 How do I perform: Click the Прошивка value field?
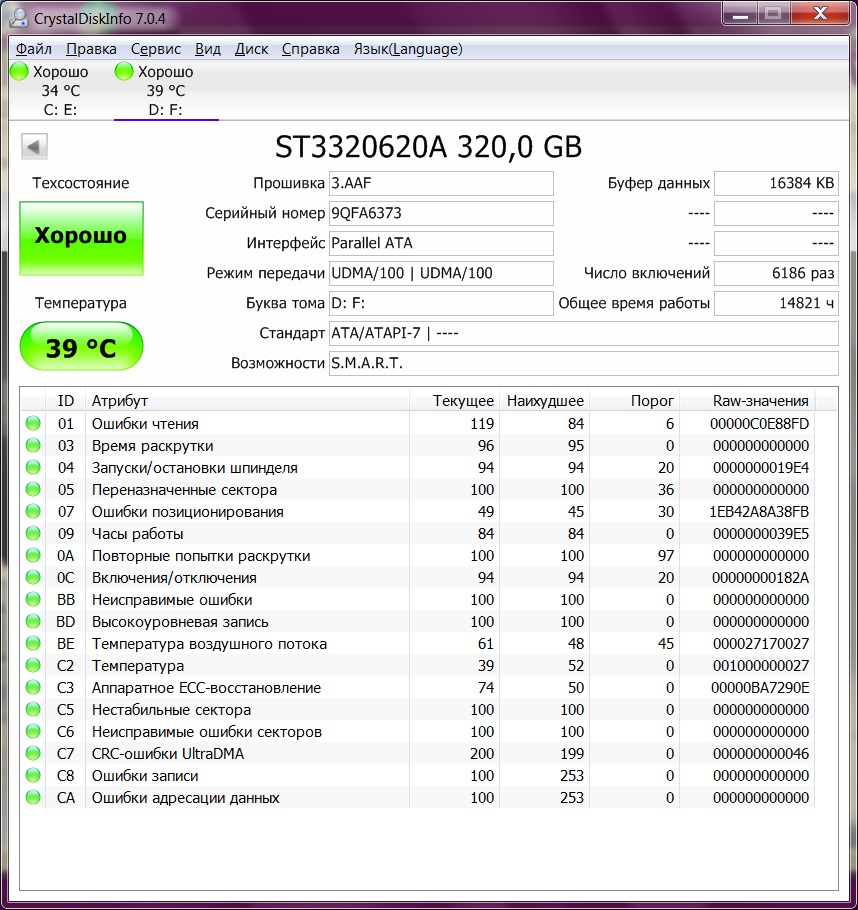click(440, 183)
